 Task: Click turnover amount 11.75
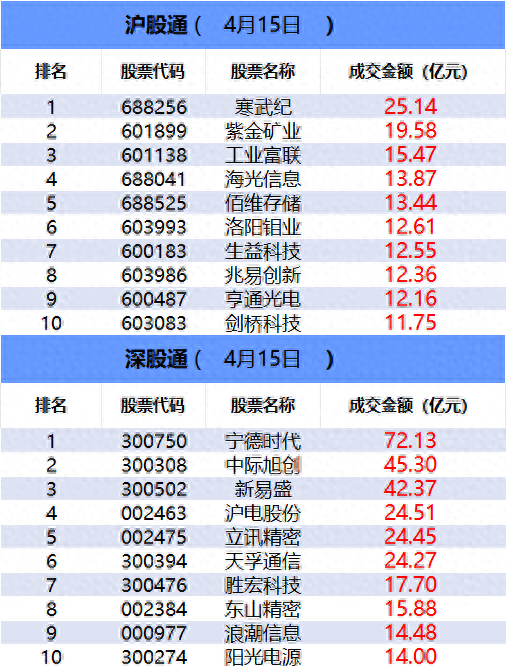[410, 323]
